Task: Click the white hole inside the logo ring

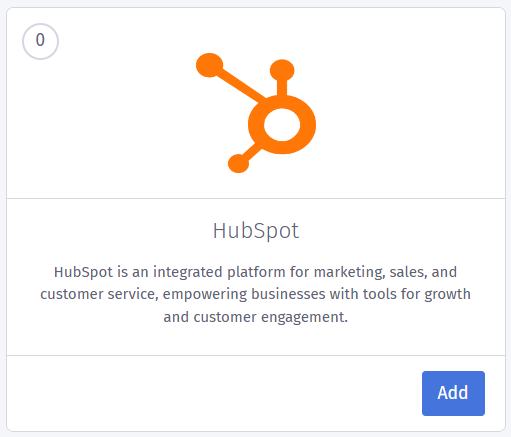Action: (x=282, y=125)
